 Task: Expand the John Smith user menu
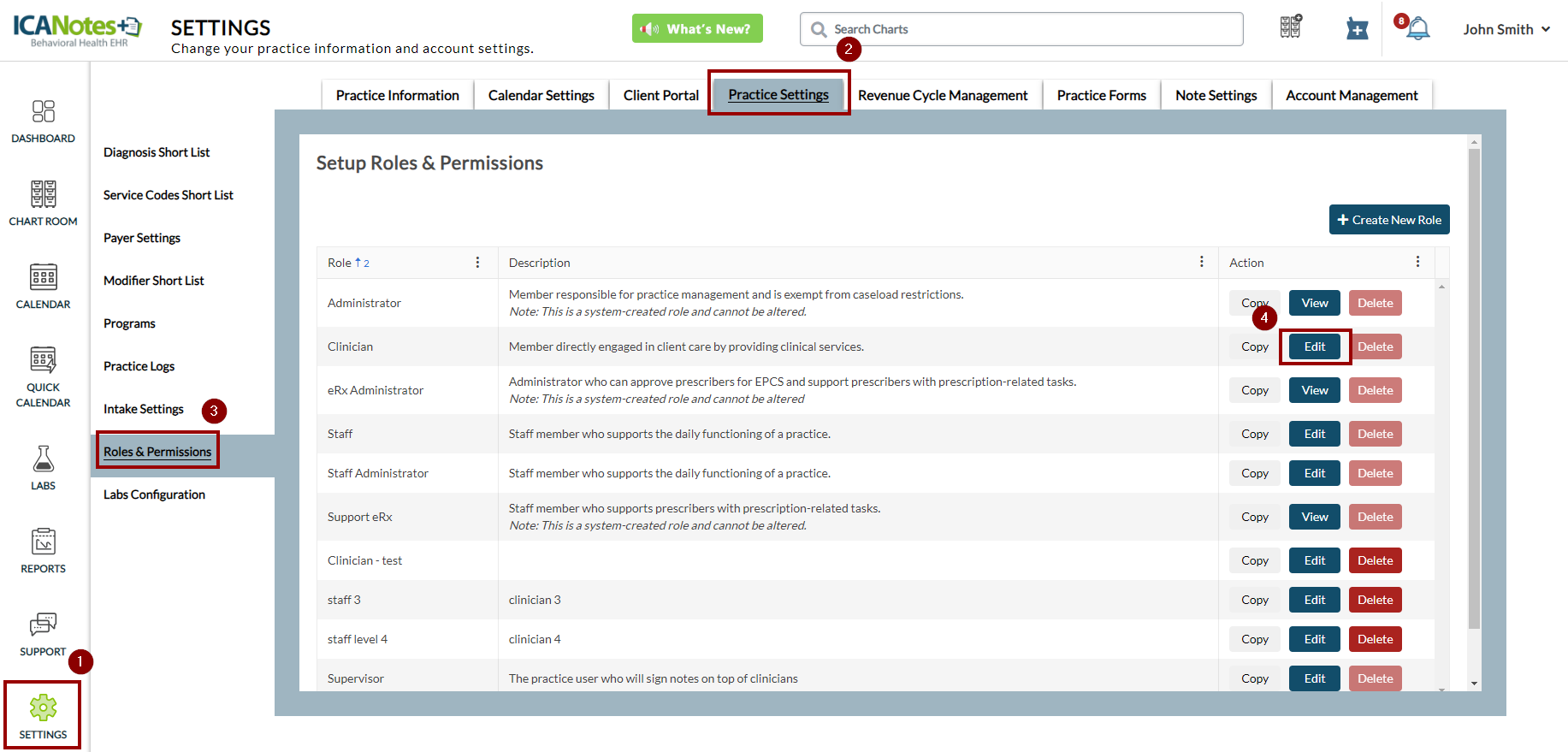[x=1506, y=29]
